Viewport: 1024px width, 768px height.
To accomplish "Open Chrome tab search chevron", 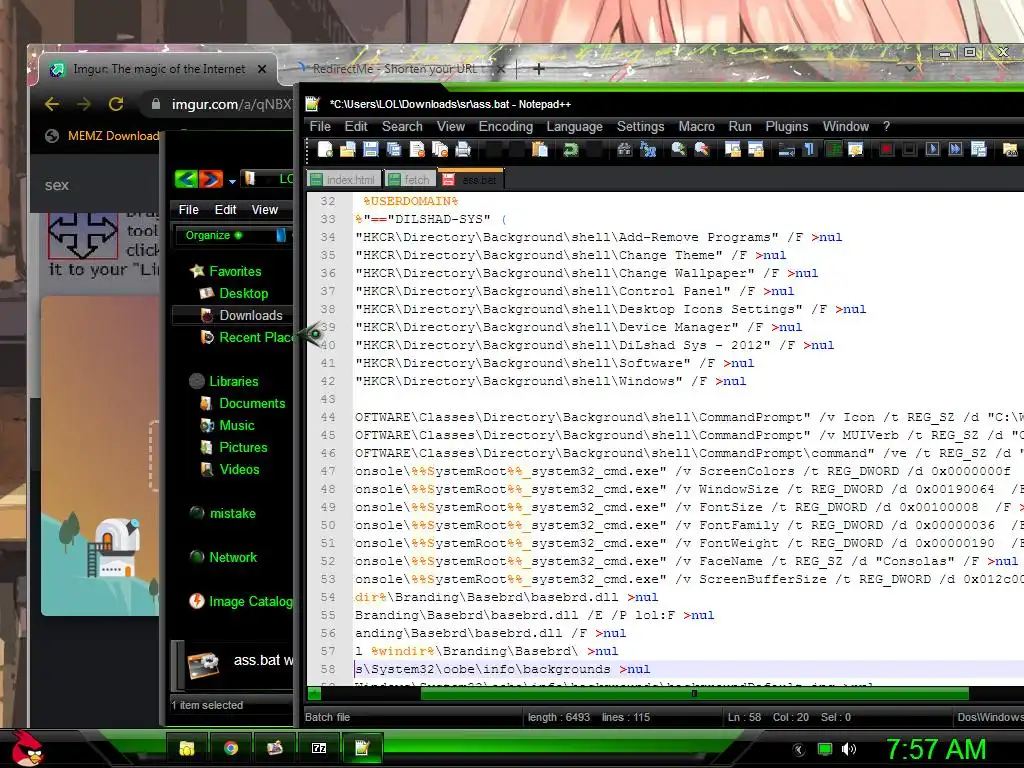I will click(x=910, y=68).
